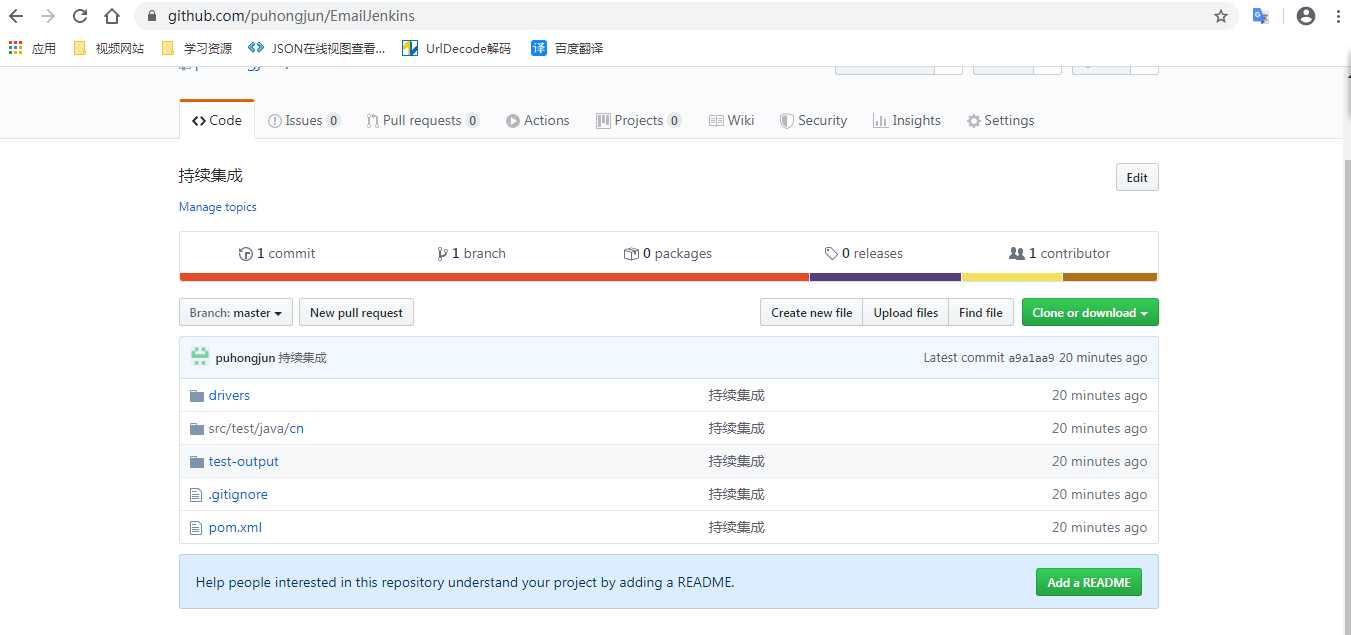This screenshot has width=1351, height=635.
Task: Open the Insights tab
Action: [907, 120]
